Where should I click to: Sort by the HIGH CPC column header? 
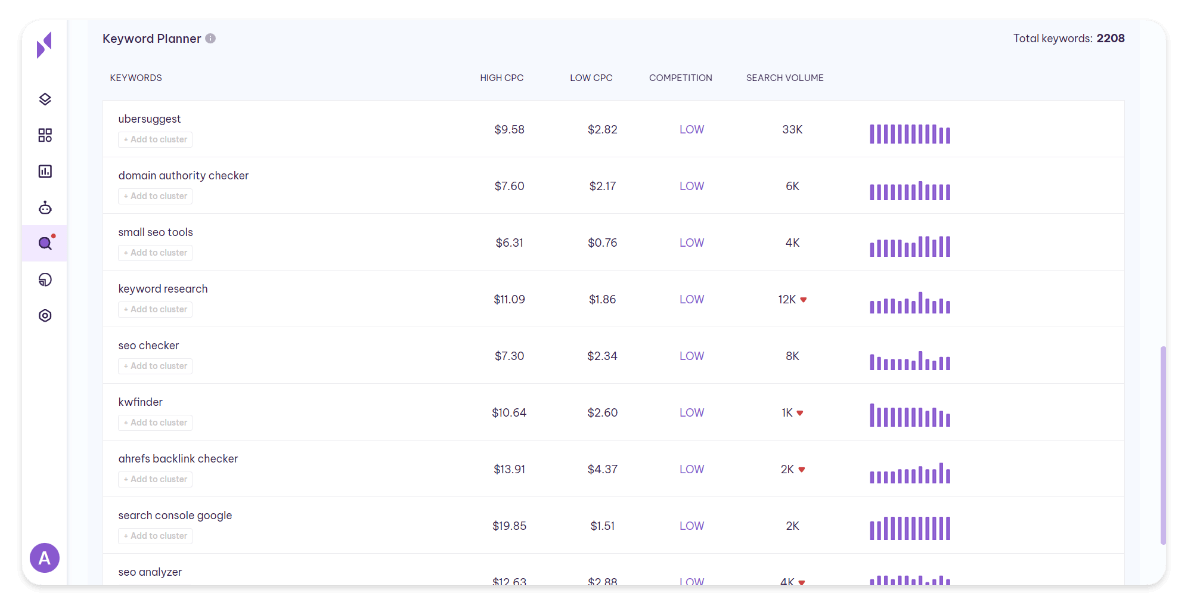click(501, 78)
